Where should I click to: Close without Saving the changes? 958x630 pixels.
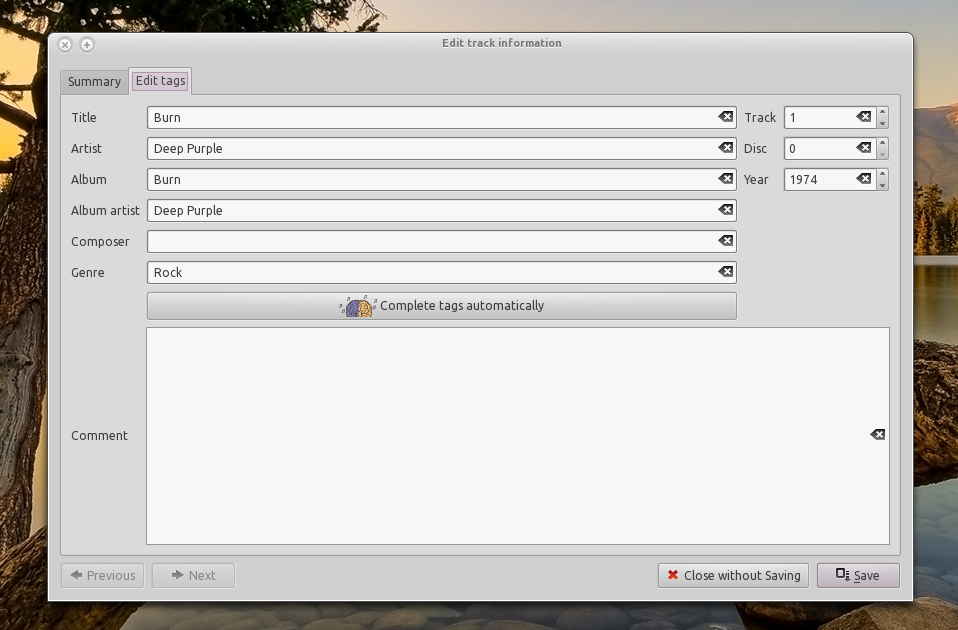pos(733,576)
